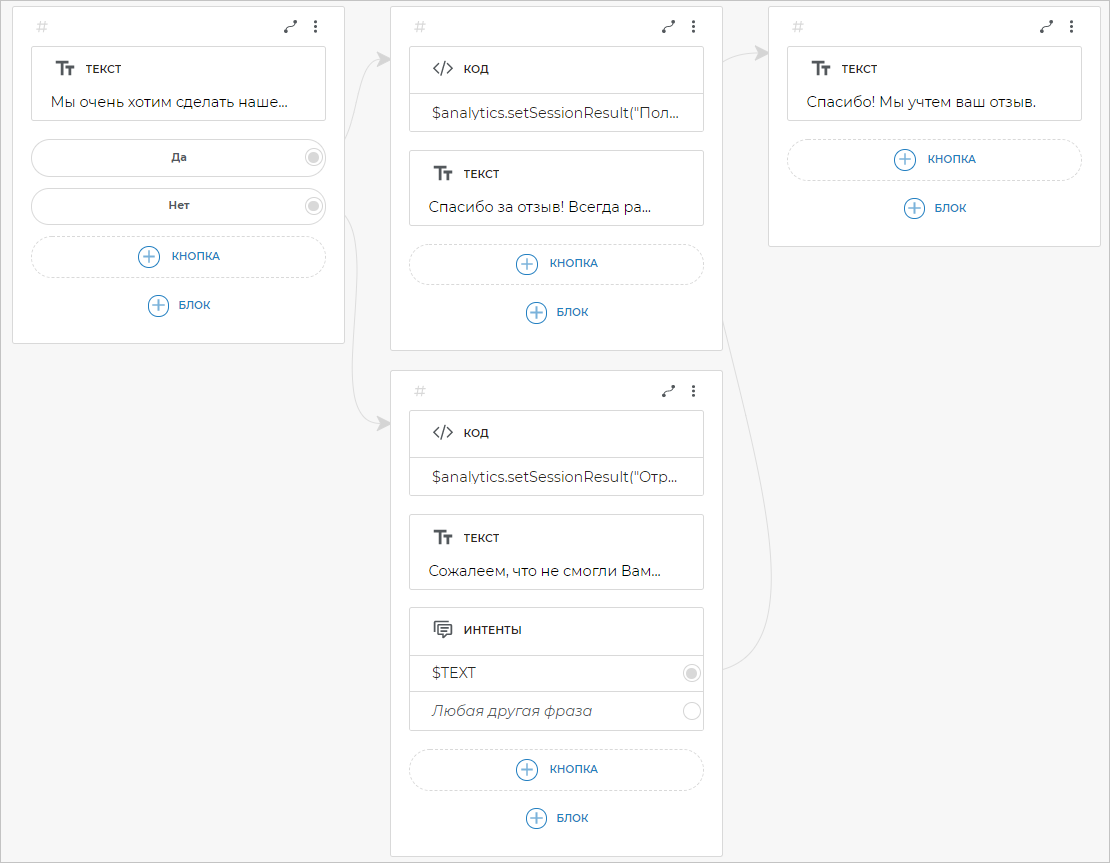
Task: Open three-dot menu of the first block
Action: coord(316,27)
